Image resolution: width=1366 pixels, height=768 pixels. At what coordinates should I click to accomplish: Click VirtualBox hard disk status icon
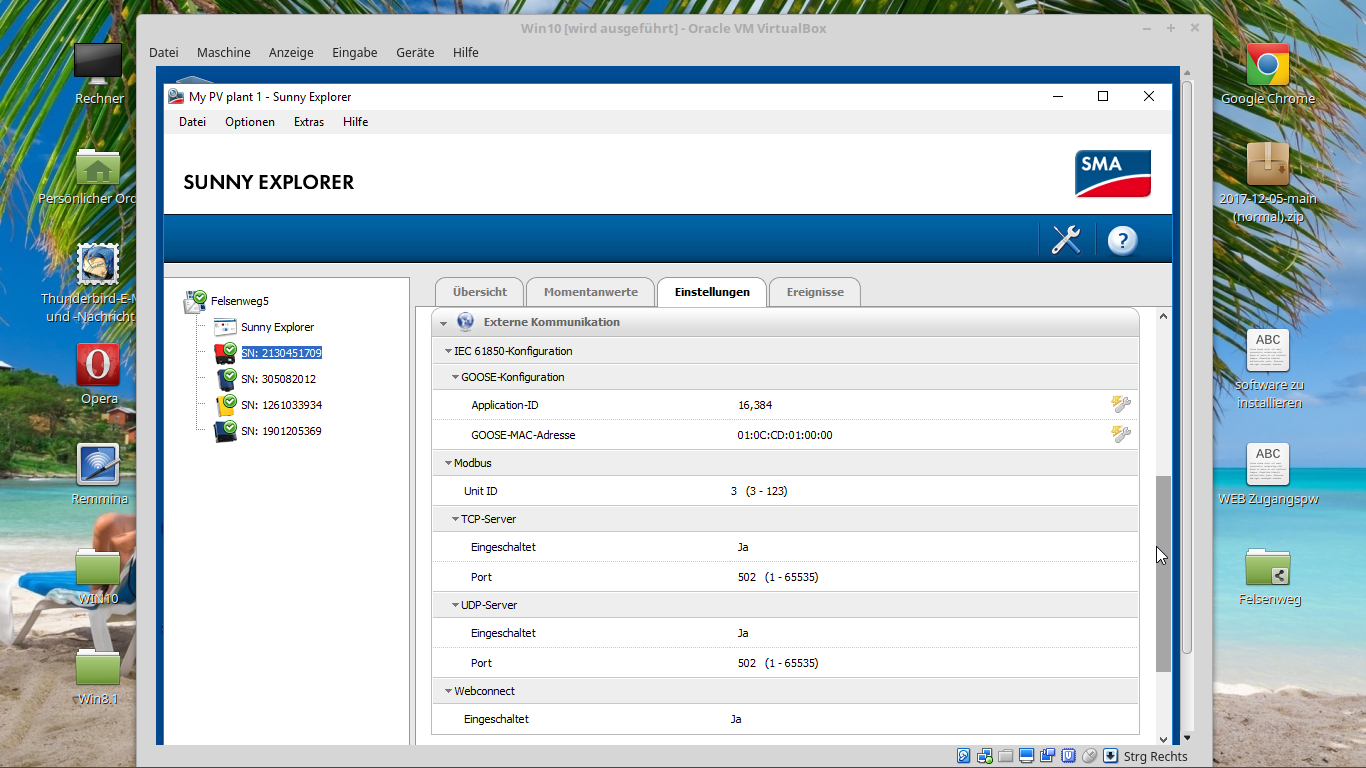click(x=964, y=756)
